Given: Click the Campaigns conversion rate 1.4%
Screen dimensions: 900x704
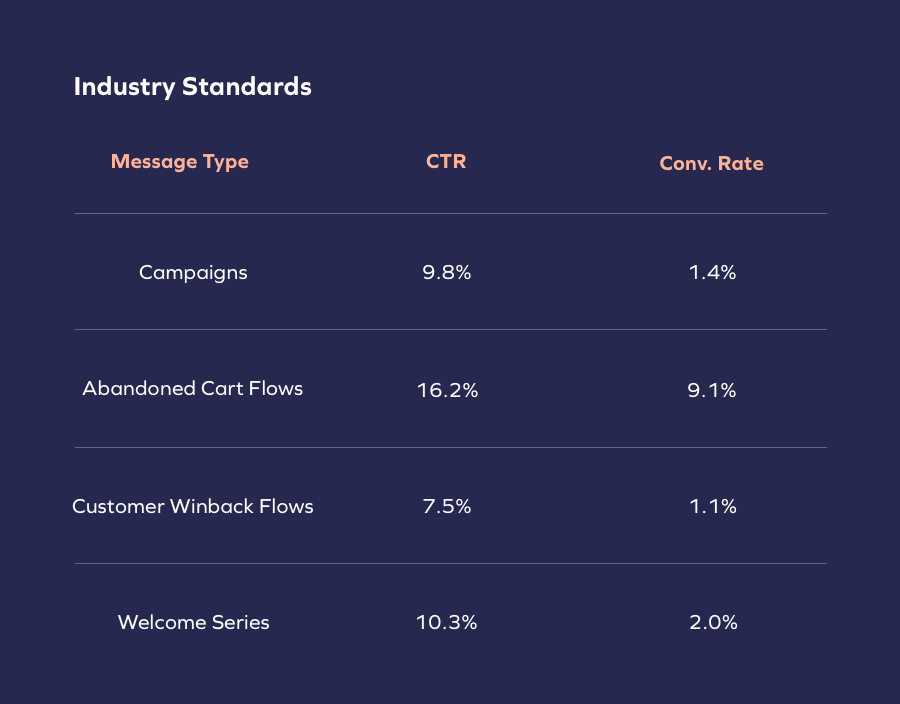Looking at the screenshot, I should [712, 272].
